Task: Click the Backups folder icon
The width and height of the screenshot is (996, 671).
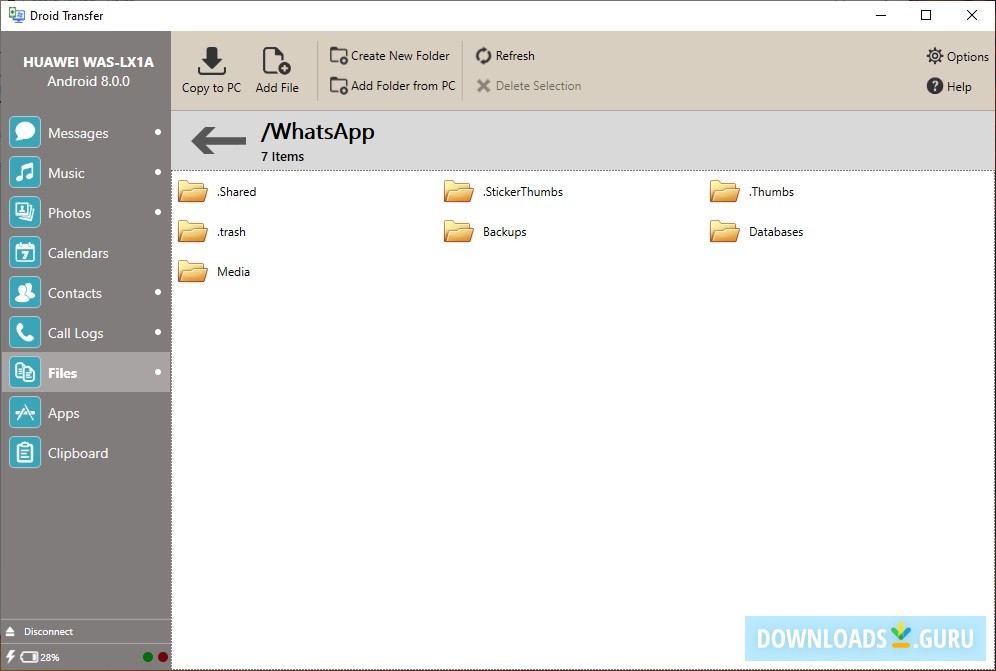Action: 459,231
